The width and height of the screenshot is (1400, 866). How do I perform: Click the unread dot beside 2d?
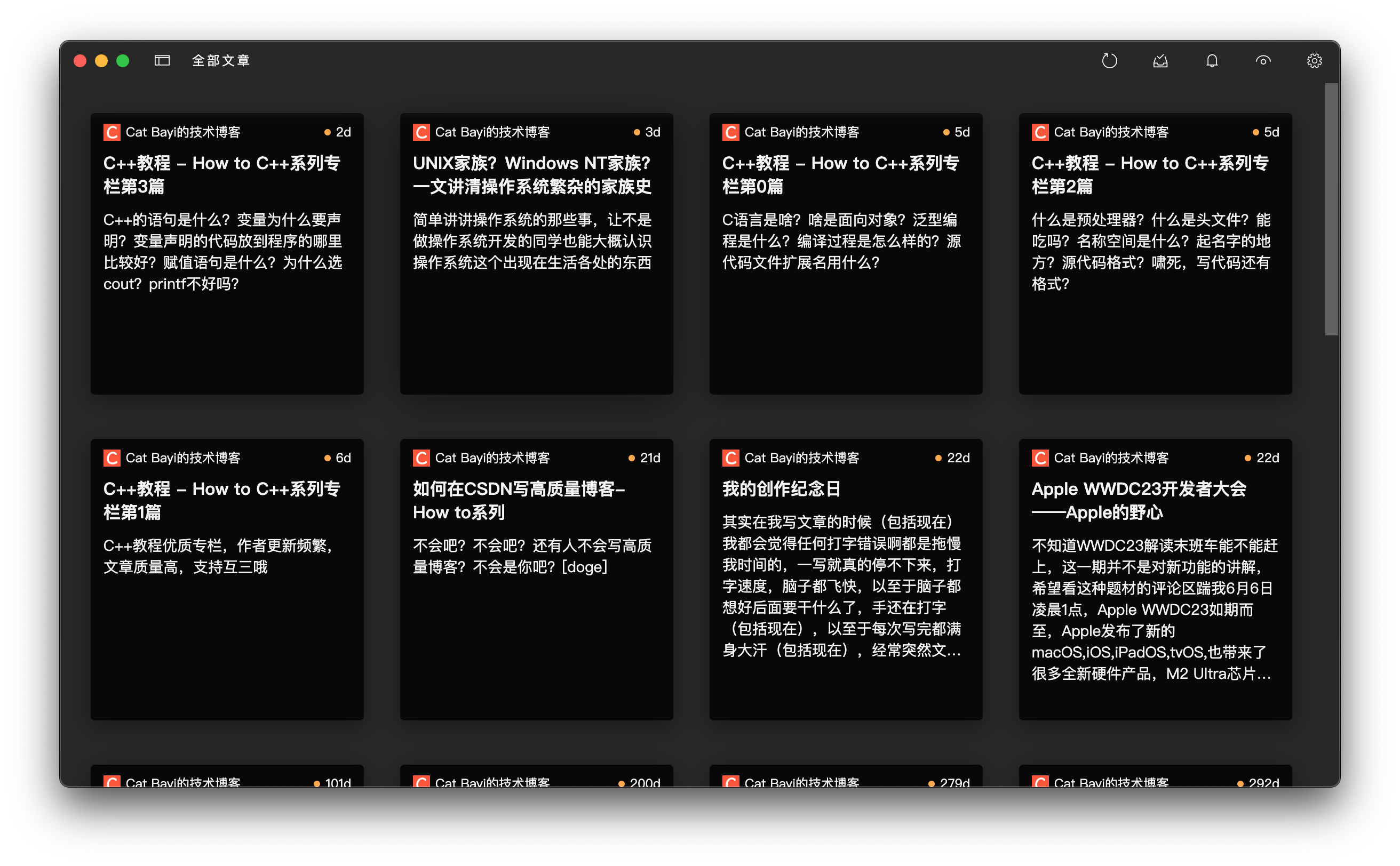tap(327, 132)
